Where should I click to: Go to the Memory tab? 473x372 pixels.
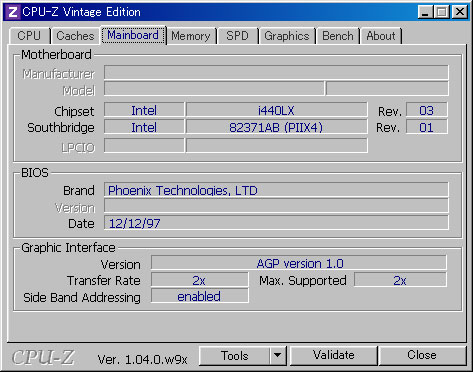191,36
